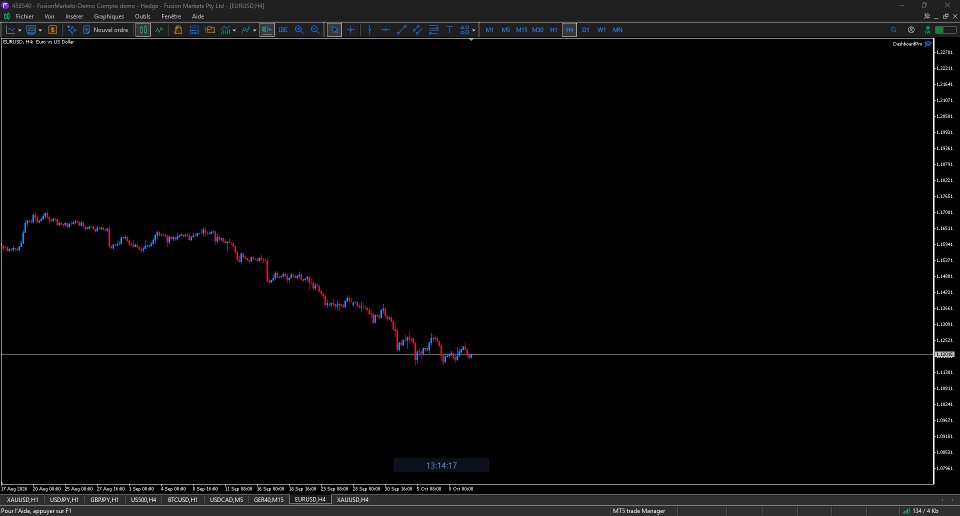Expand the profiles dropdown arrow
The width and height of the screenshot is (960, 516).
40,30
